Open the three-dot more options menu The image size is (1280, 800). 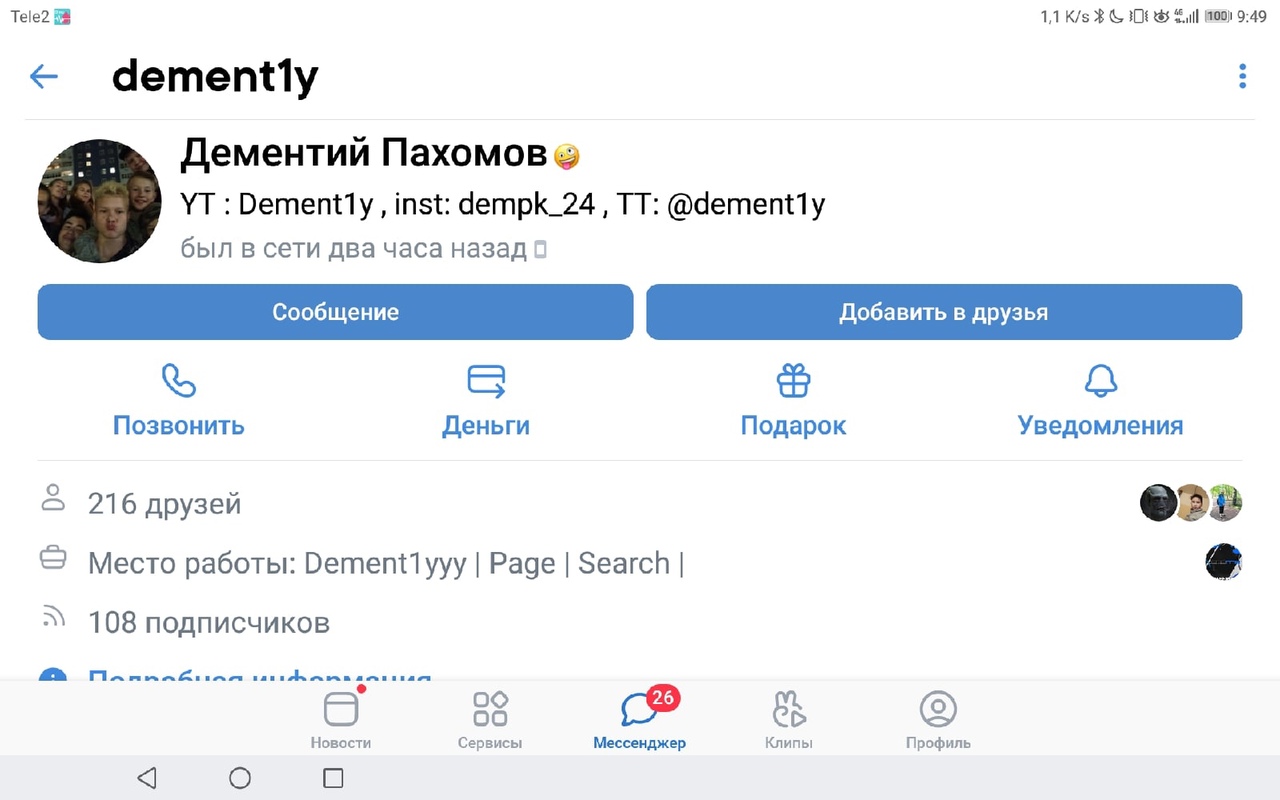point(1242,76)
